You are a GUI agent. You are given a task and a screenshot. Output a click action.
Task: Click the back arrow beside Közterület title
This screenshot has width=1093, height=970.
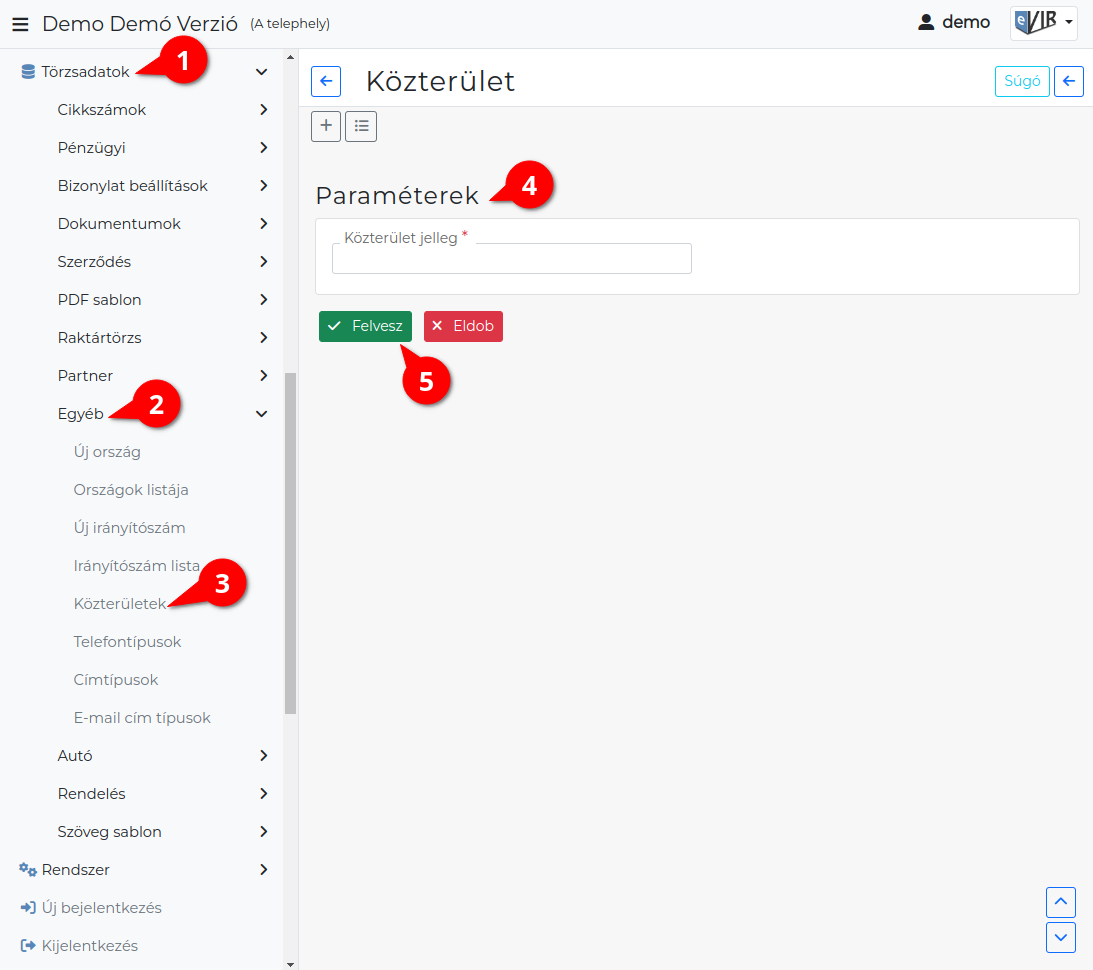pyautogui.click(x=326, y=82)
